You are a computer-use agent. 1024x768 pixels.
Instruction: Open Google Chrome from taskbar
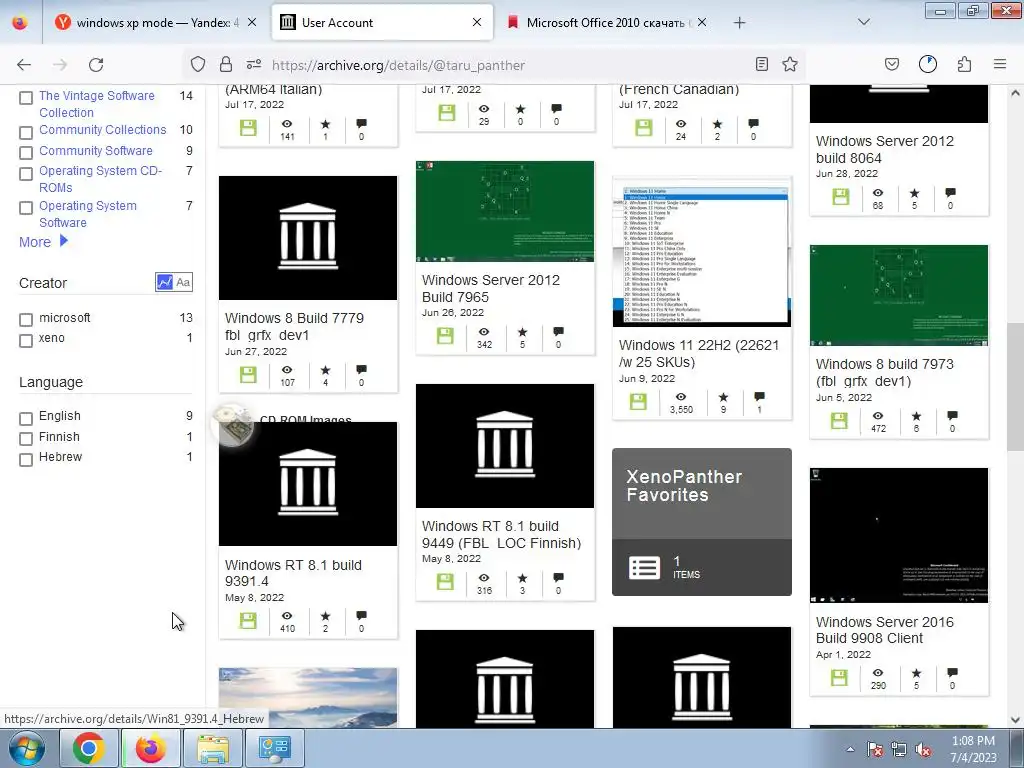pos(89,748)
